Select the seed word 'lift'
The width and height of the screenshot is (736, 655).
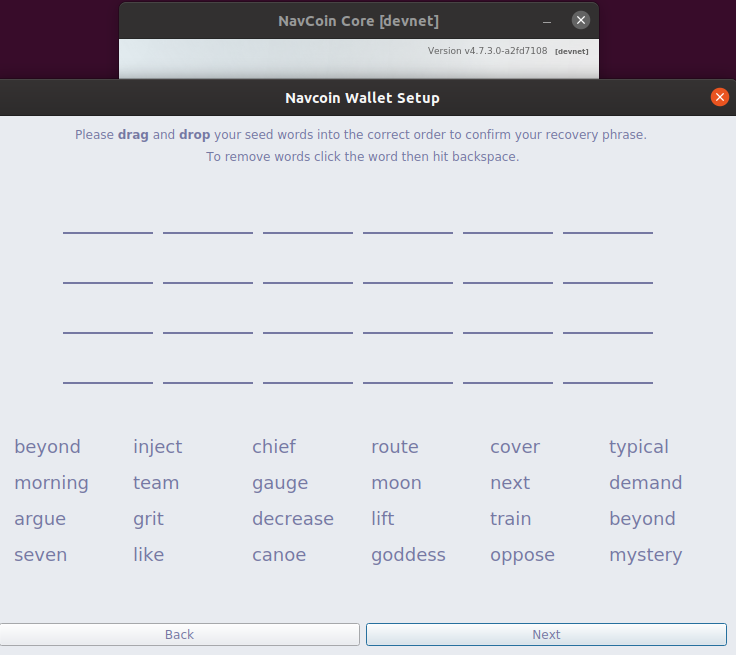(383, 519)
